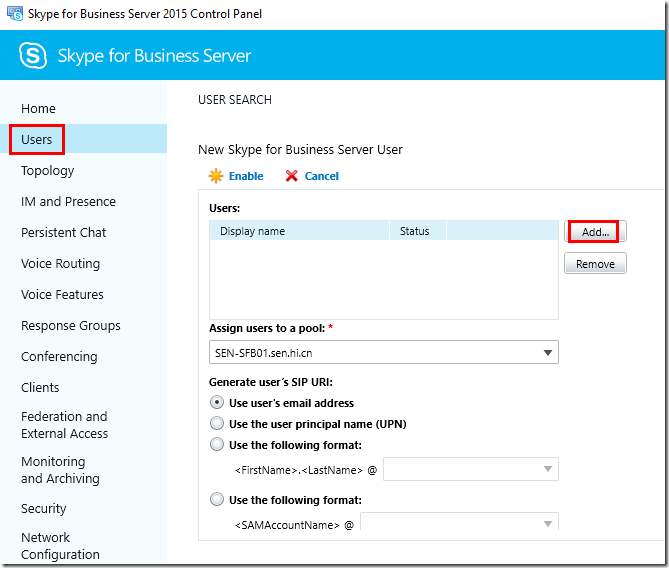Open the Security section
This screenshot has height=568, width=669.
[44, 509]
